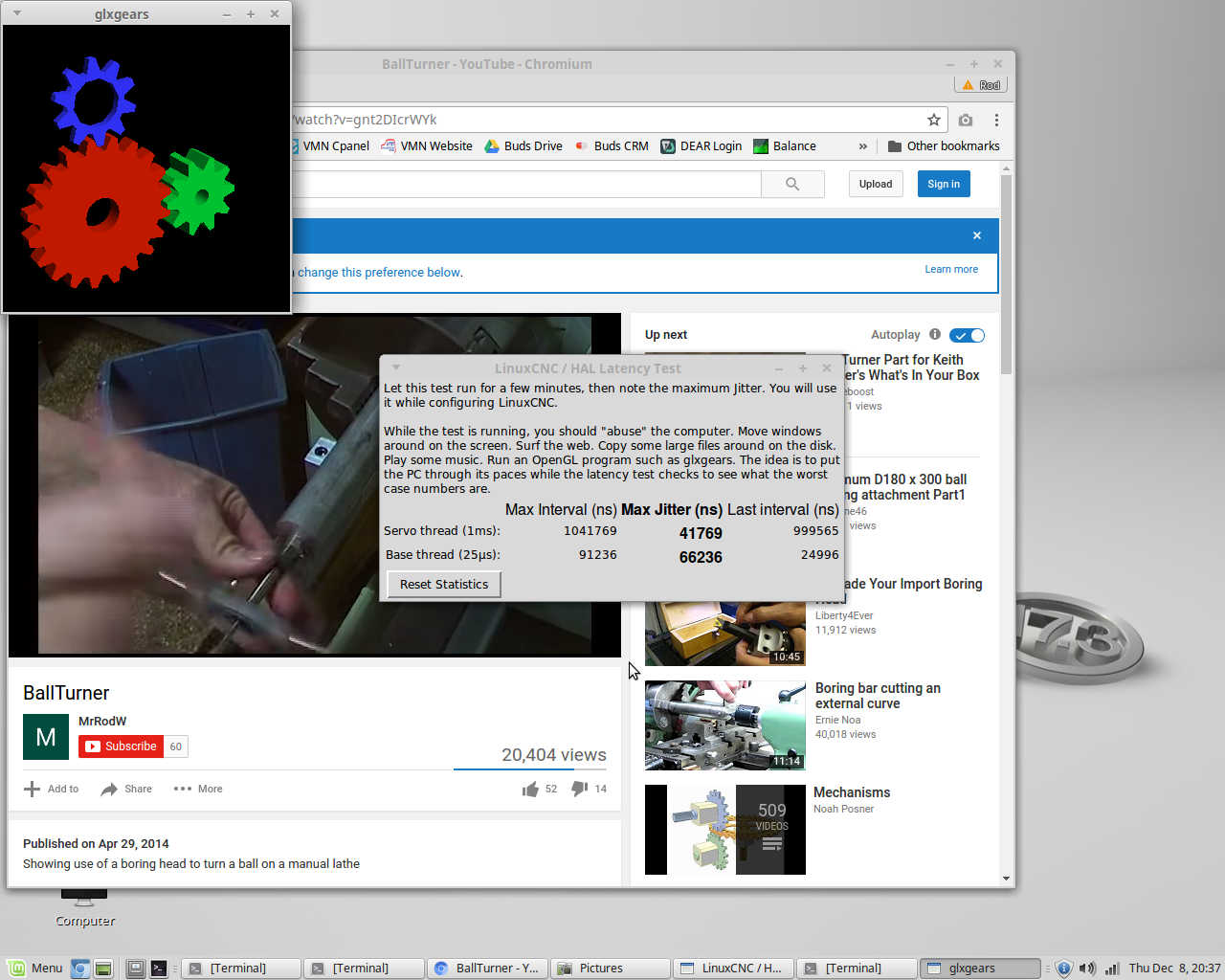
Task: Click the camera icon in the address bar
Action: tap(965, 120)
